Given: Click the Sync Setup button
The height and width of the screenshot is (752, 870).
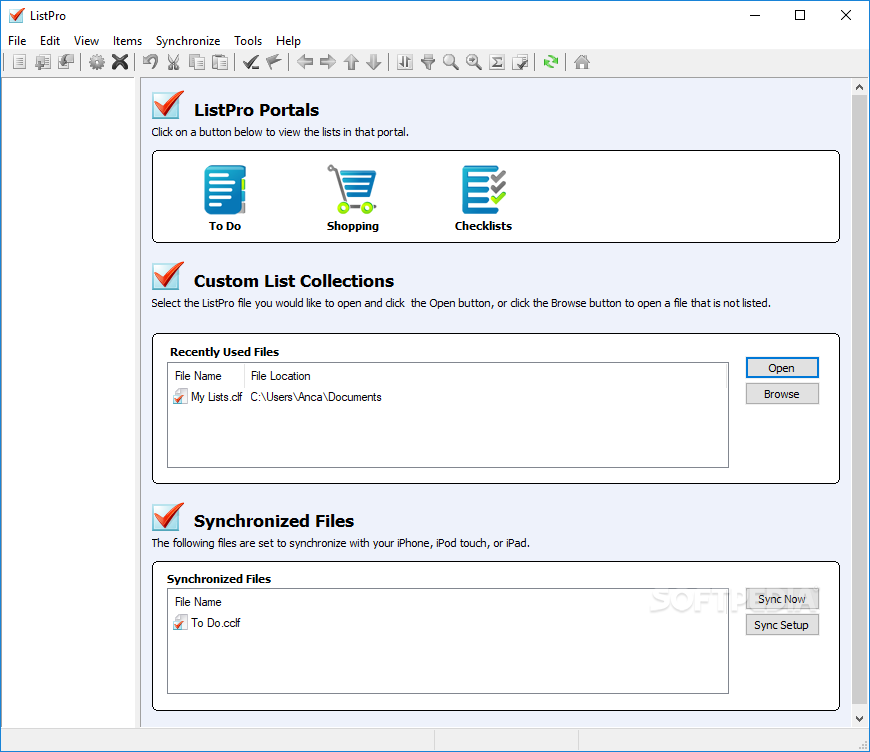Looking at the screenshot, I should (x=782, y=625).
